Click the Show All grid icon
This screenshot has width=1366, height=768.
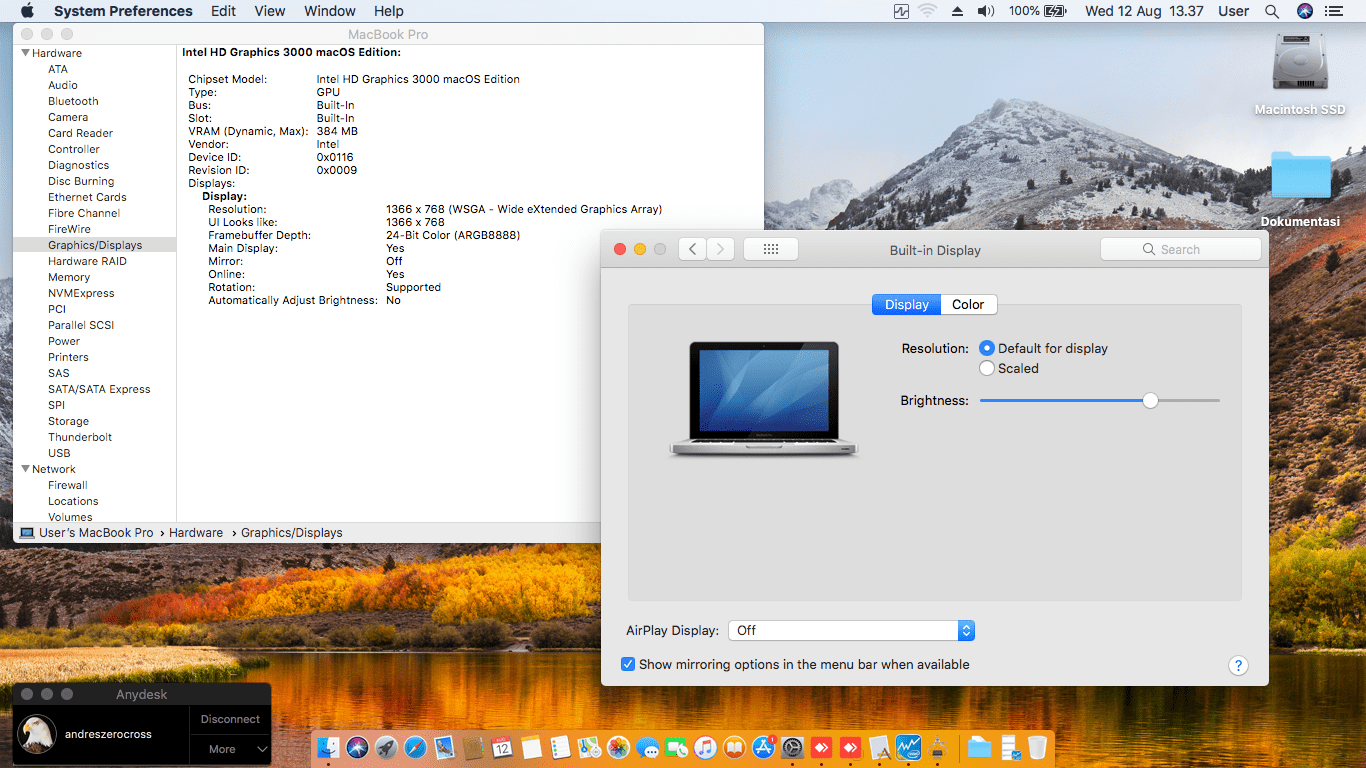[770, 249]
